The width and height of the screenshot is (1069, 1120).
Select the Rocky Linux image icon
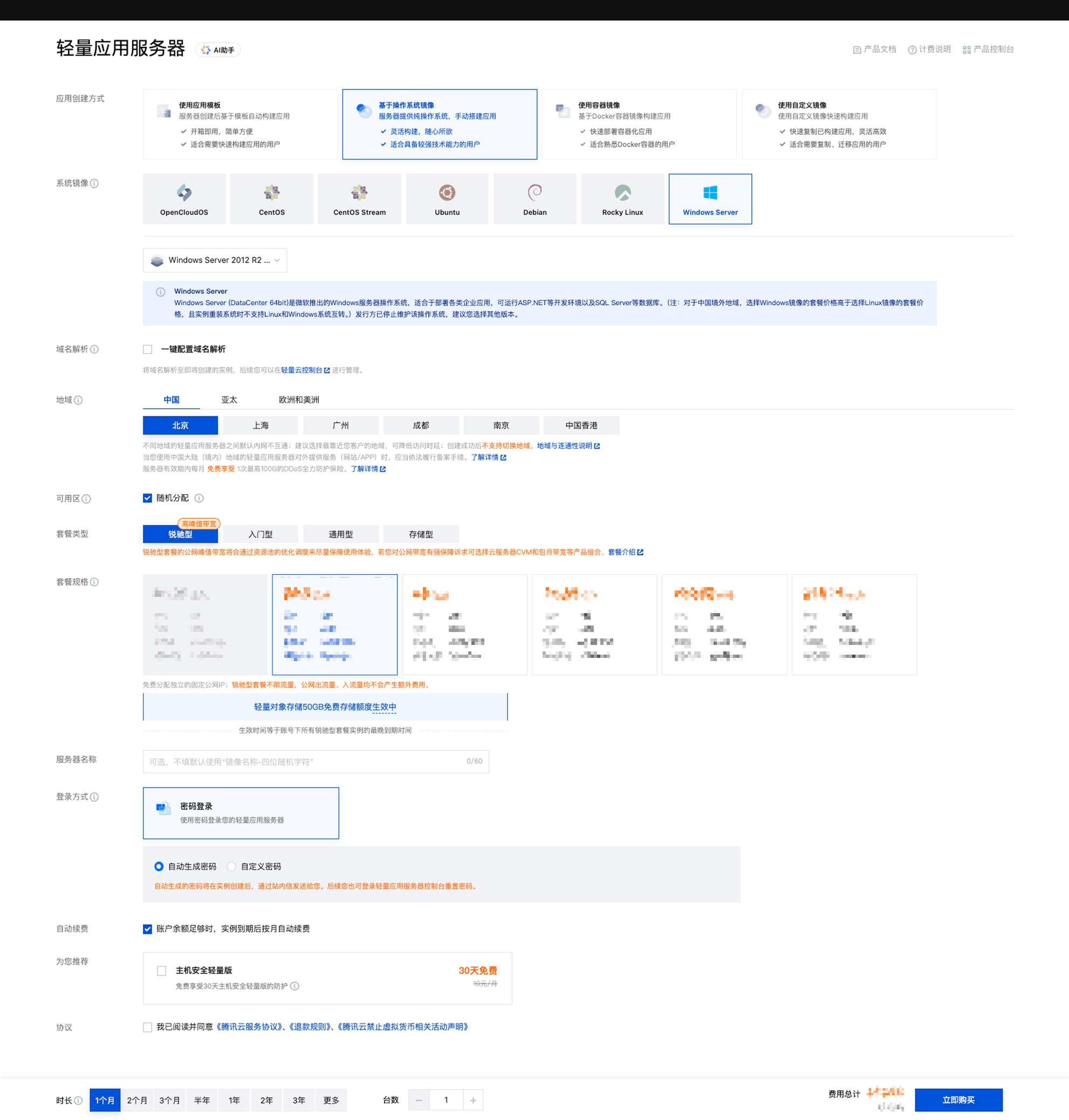(x=622, y=193)
